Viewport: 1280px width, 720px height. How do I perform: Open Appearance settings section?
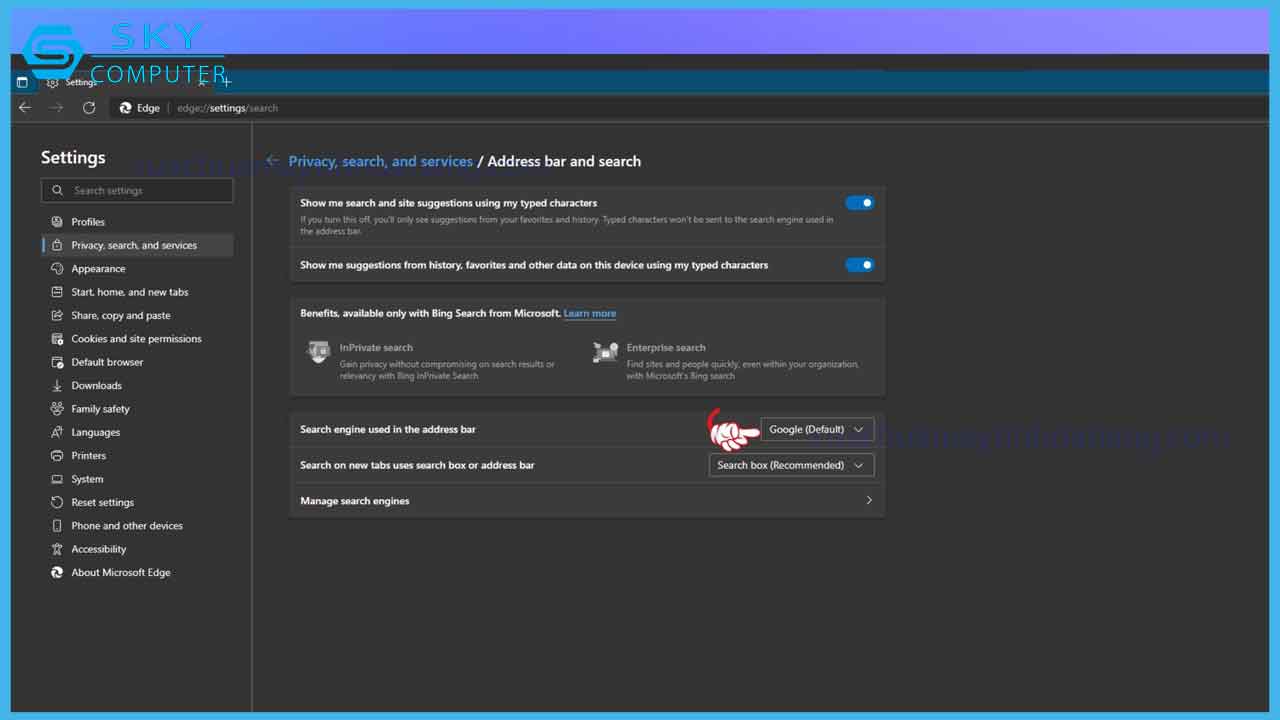pyautogui.click(x=138, y=269)
